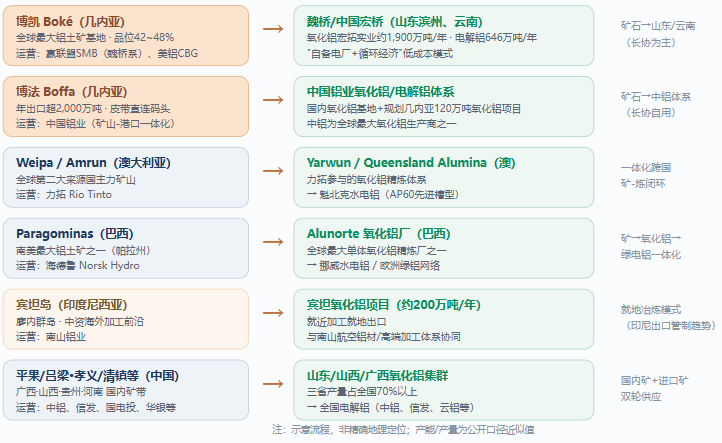This screenshot has width=722, height=443.
Task: Click '→ 全国电解铝 (中铝、信发、云铝等)'
Action: [390, 407]
